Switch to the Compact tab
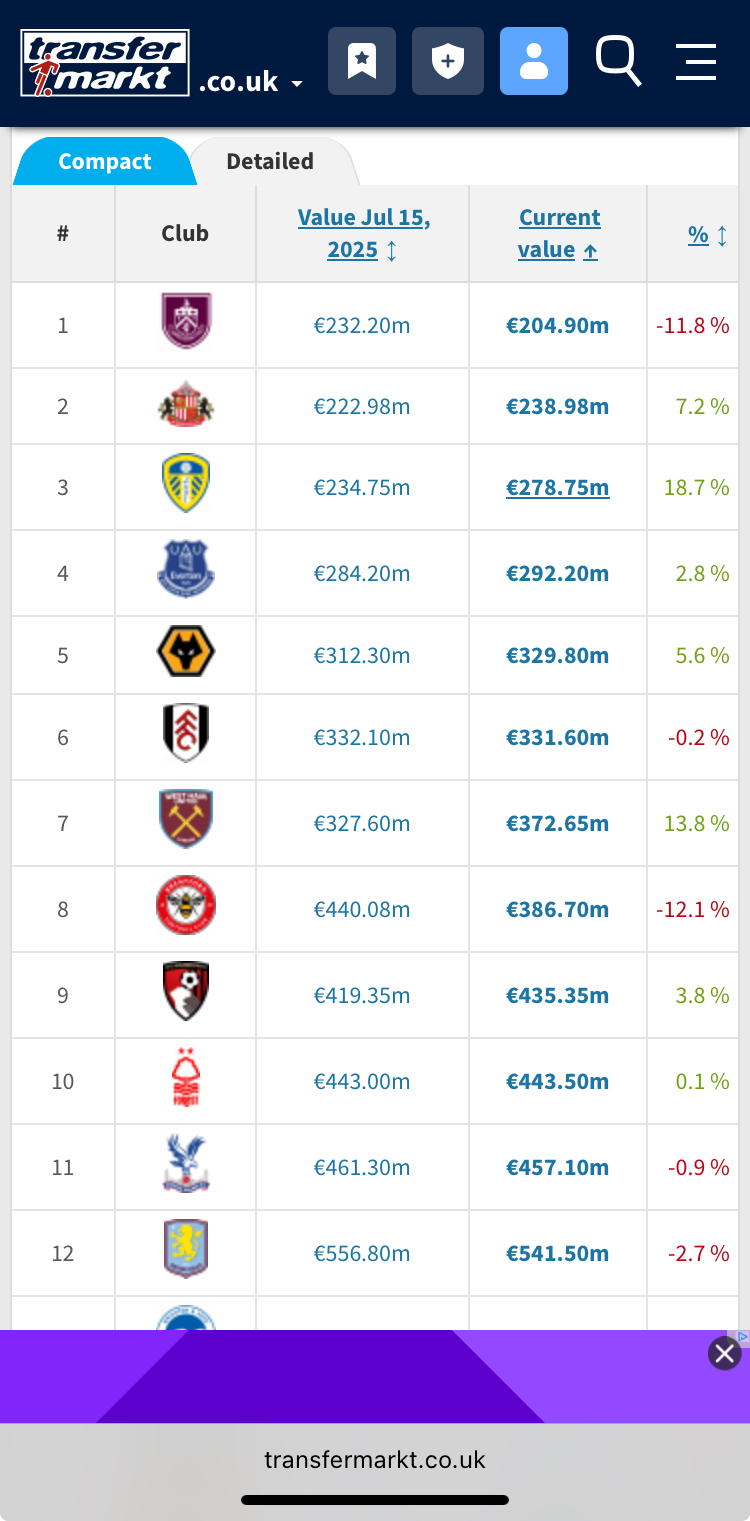This screenshot has width=750, height=1521. [x=104, y=162]
